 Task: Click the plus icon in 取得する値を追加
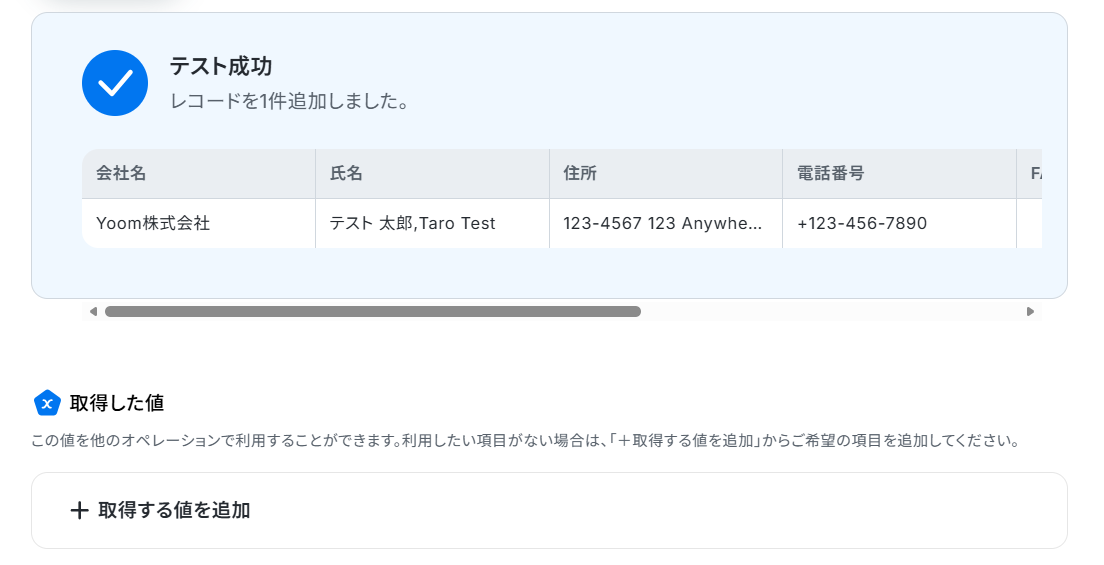[x=80, y=511]
